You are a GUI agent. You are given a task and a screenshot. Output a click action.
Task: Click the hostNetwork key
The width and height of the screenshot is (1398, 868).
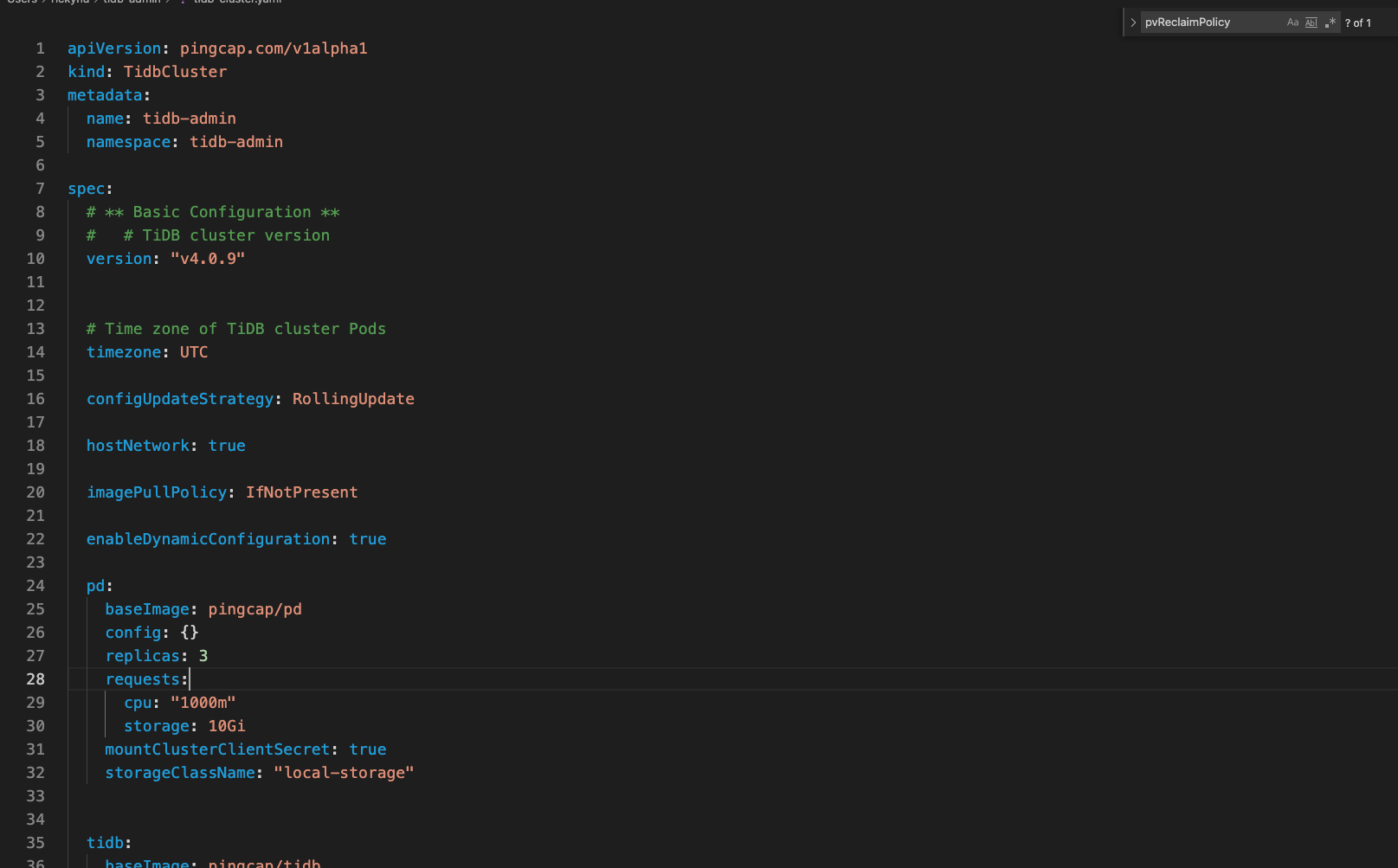coord(138,446)
